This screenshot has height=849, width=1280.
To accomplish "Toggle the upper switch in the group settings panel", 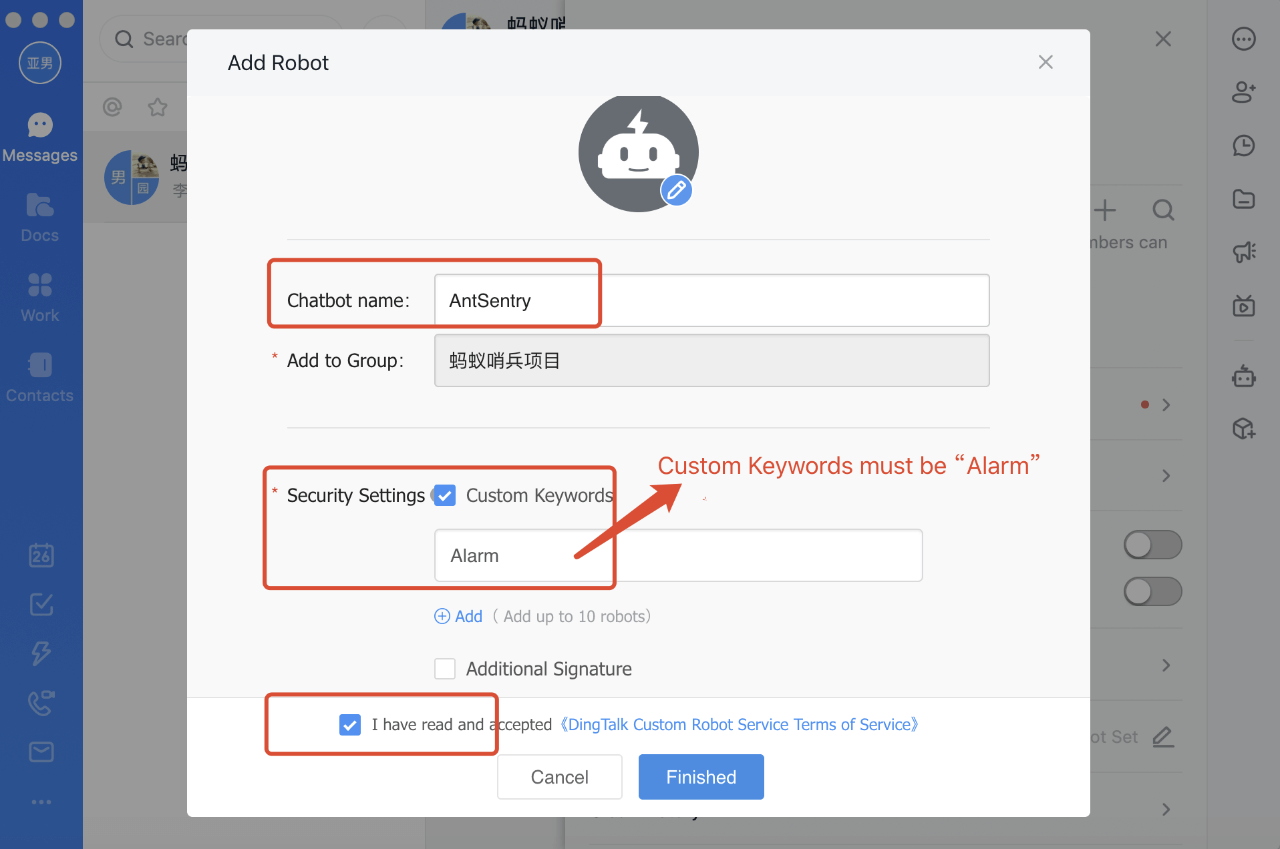I will [1153, 545].
